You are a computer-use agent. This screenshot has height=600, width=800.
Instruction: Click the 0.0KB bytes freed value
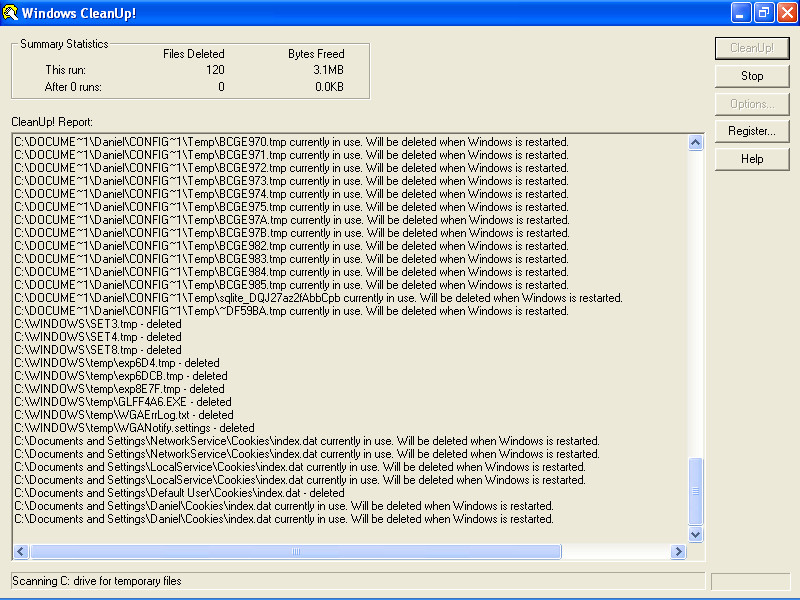pyautogui.click(x=329, y=87)
